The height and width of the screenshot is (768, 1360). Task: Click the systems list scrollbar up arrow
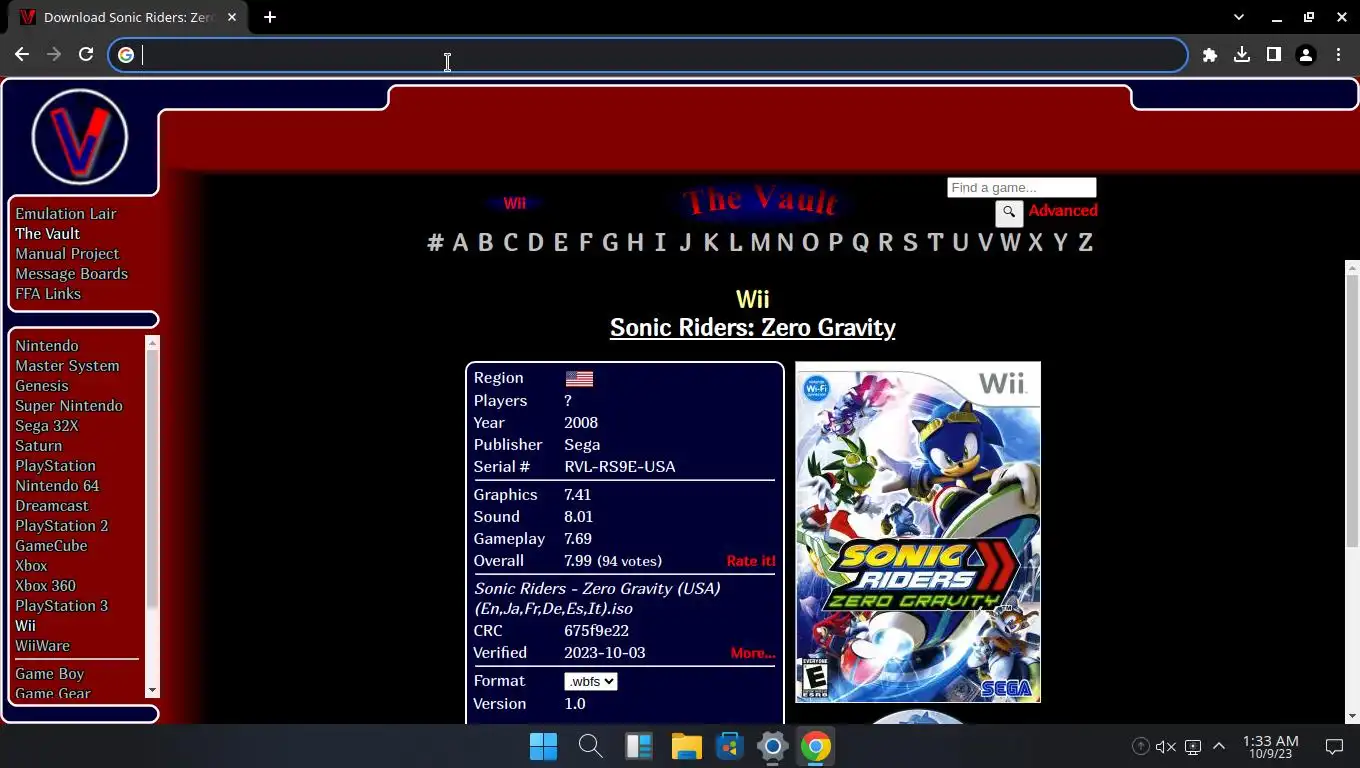click(152, 343)
